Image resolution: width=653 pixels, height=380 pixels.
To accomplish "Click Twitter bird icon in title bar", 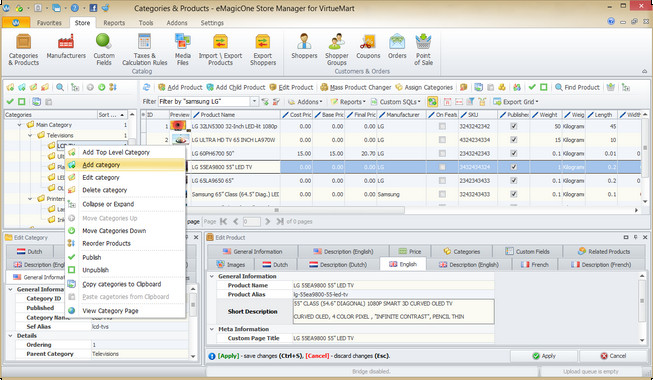I will pos(105,8).
